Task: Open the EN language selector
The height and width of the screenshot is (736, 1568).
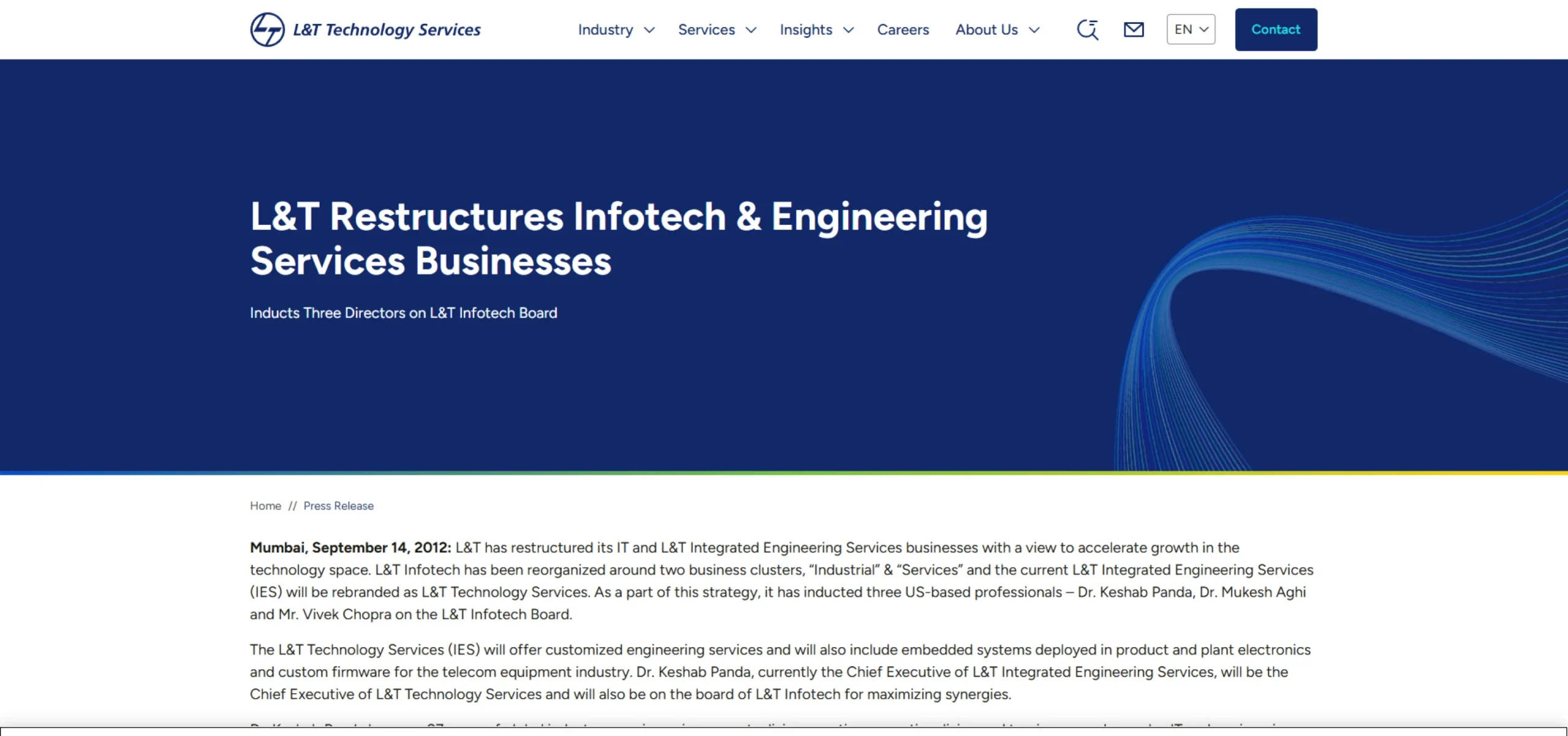Action: click(1189, 29)
